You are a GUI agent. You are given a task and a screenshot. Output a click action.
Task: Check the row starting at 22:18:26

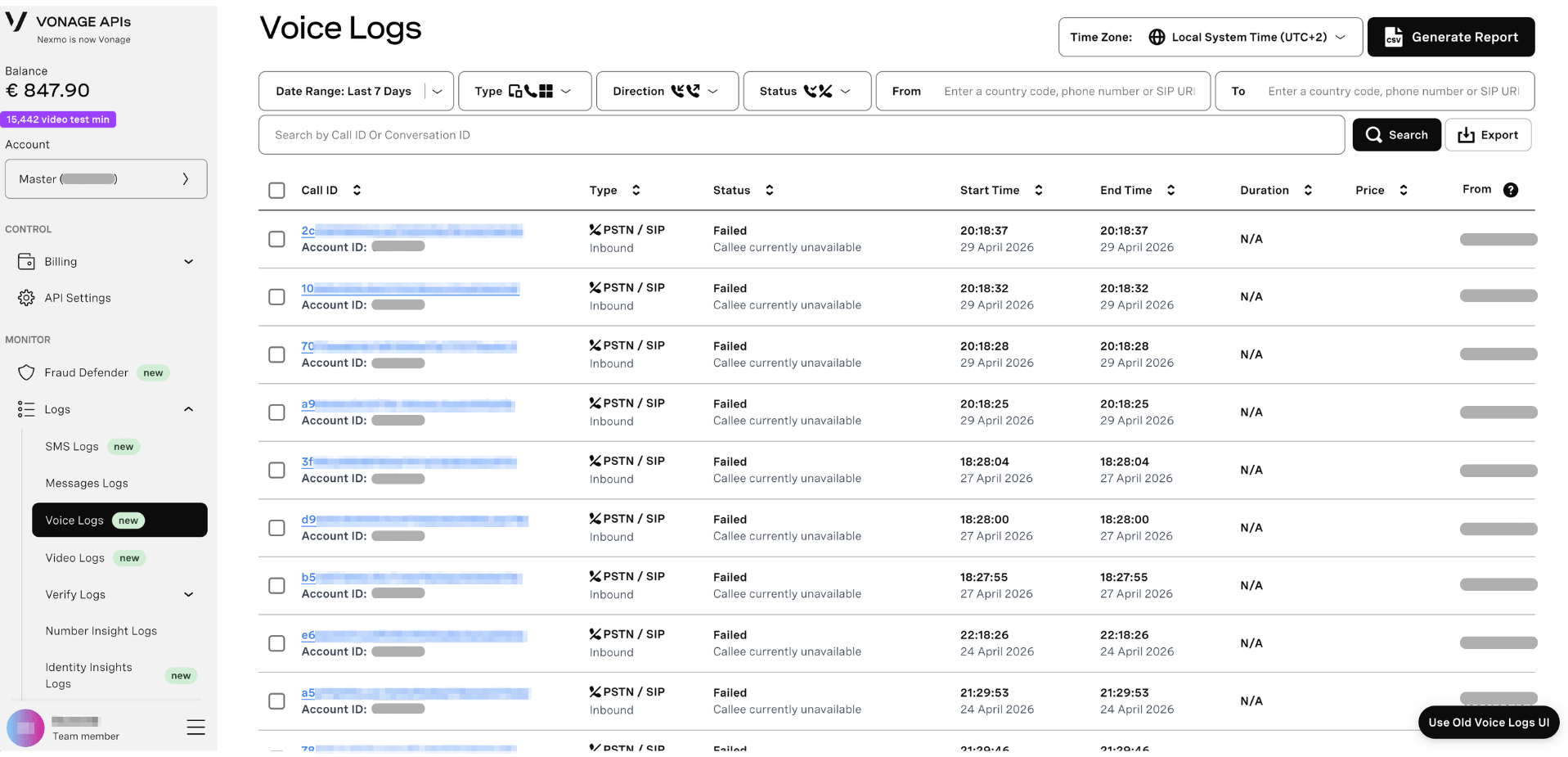coord(276,643)
